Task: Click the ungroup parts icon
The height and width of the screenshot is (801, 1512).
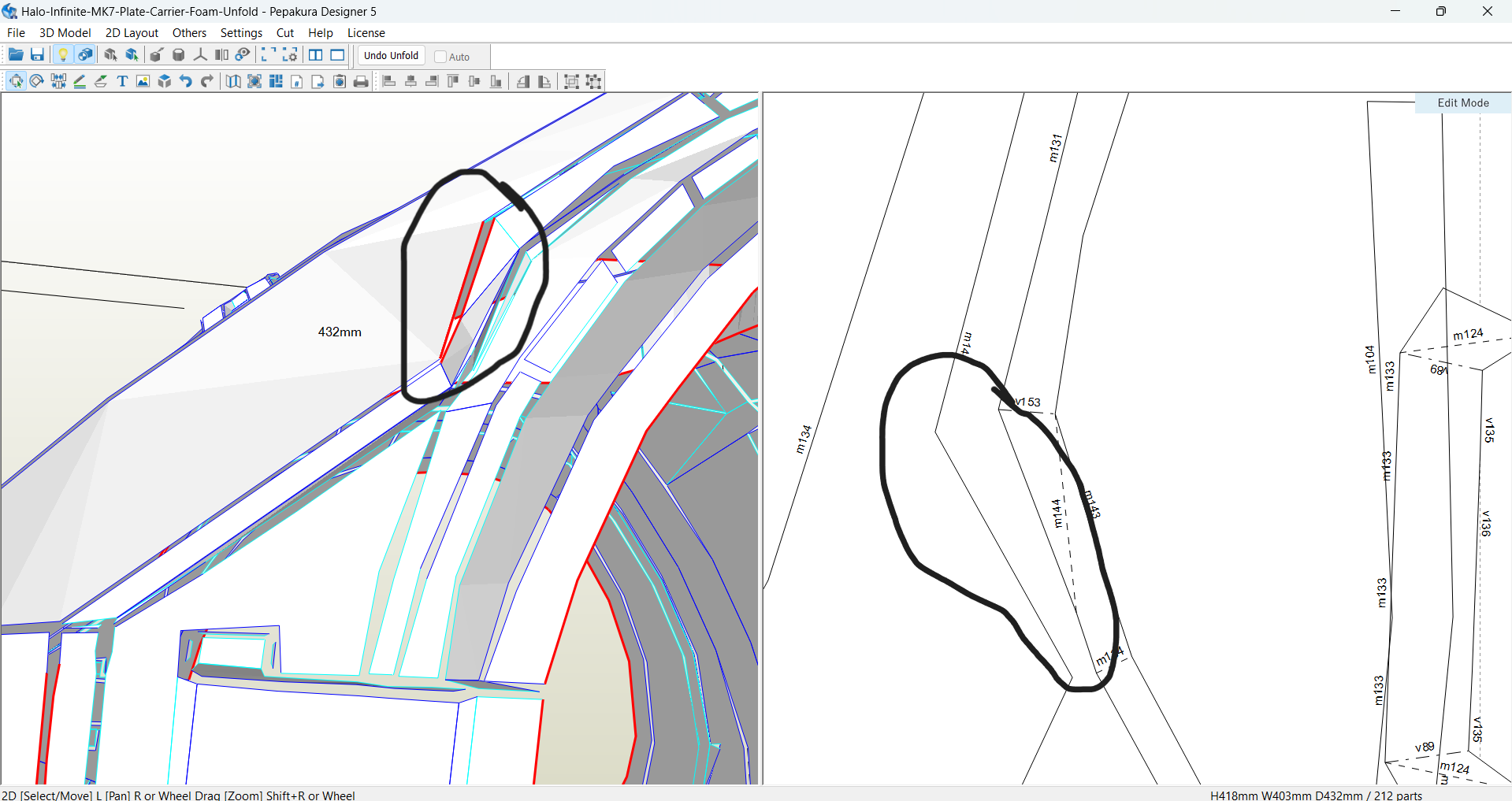Action: pos(593,81)
